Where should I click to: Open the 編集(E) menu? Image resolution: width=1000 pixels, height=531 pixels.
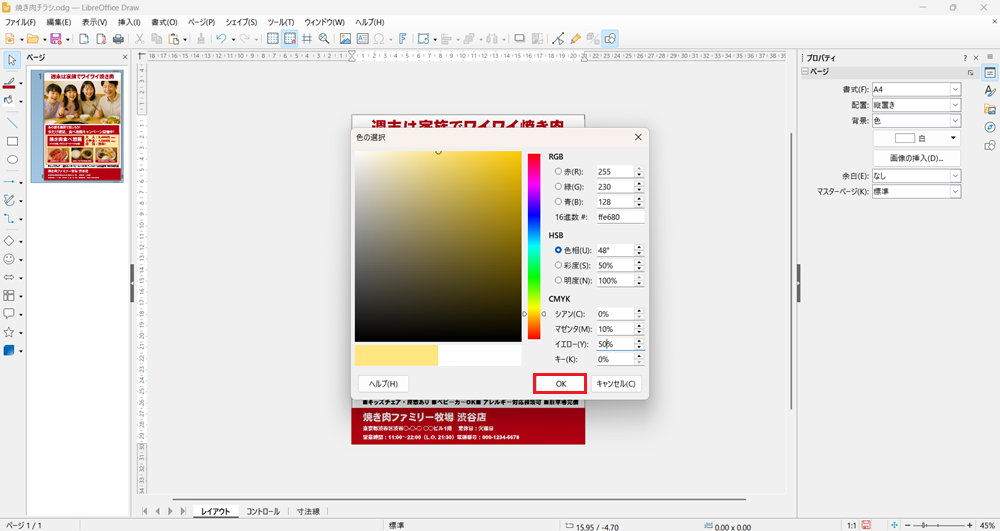[59, 22]
